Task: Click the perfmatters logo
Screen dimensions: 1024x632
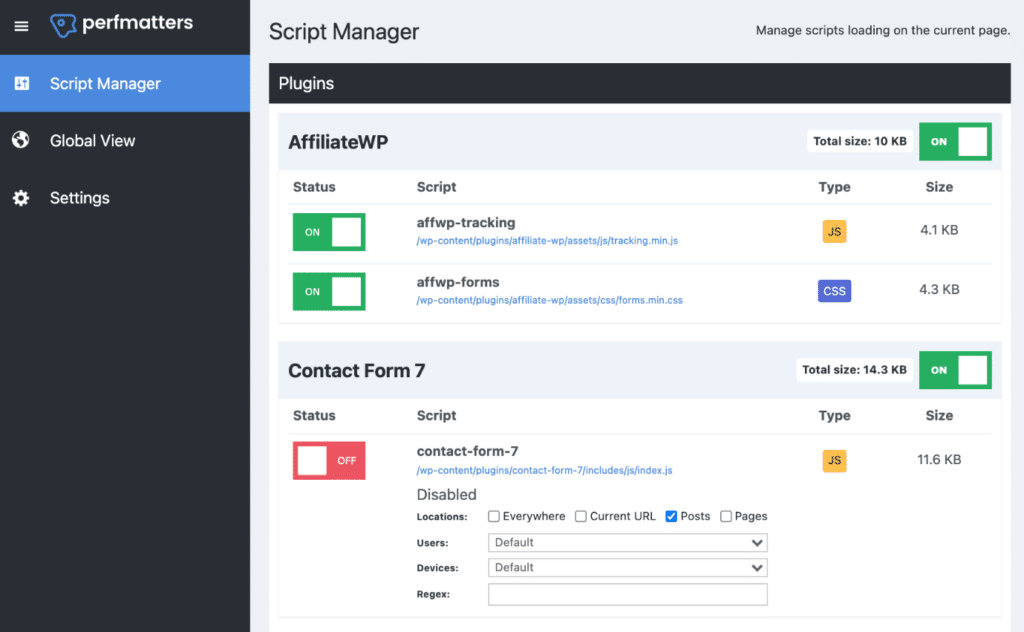Action: (121, 24)
